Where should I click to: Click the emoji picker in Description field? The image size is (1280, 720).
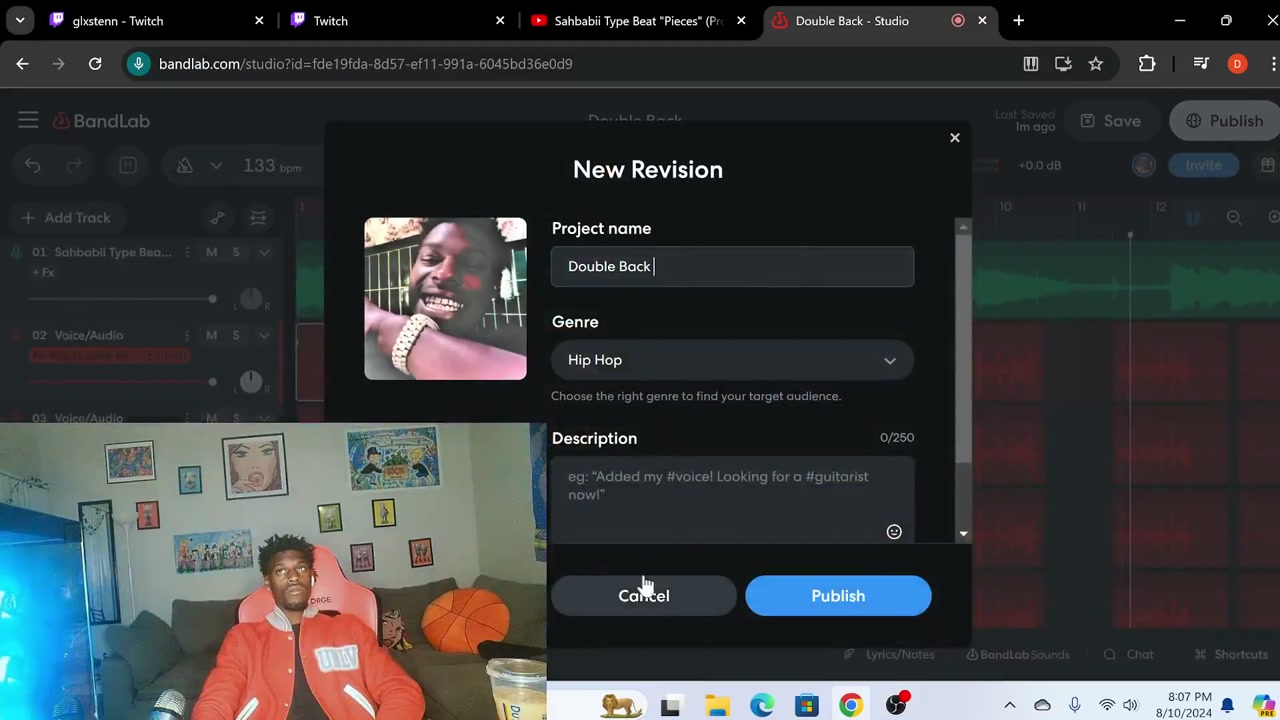[894, 532]
